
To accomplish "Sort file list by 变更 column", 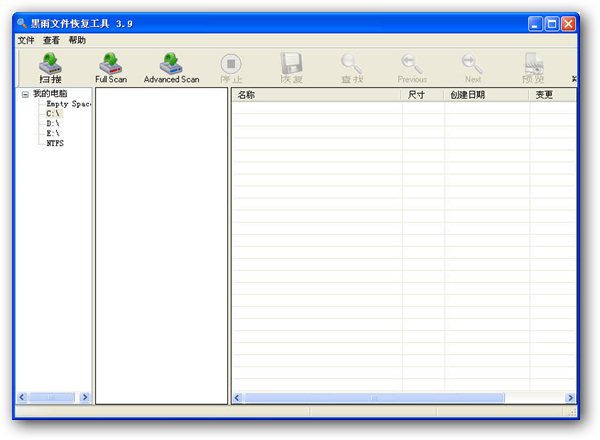I will click(552, 95).
